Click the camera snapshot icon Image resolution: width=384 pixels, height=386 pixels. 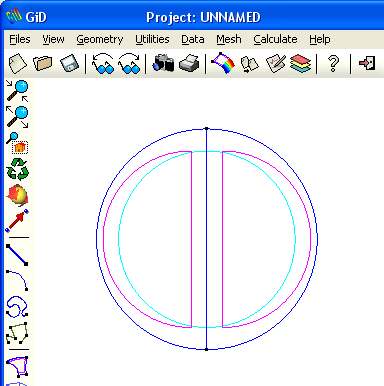click(x=163, y=63)
